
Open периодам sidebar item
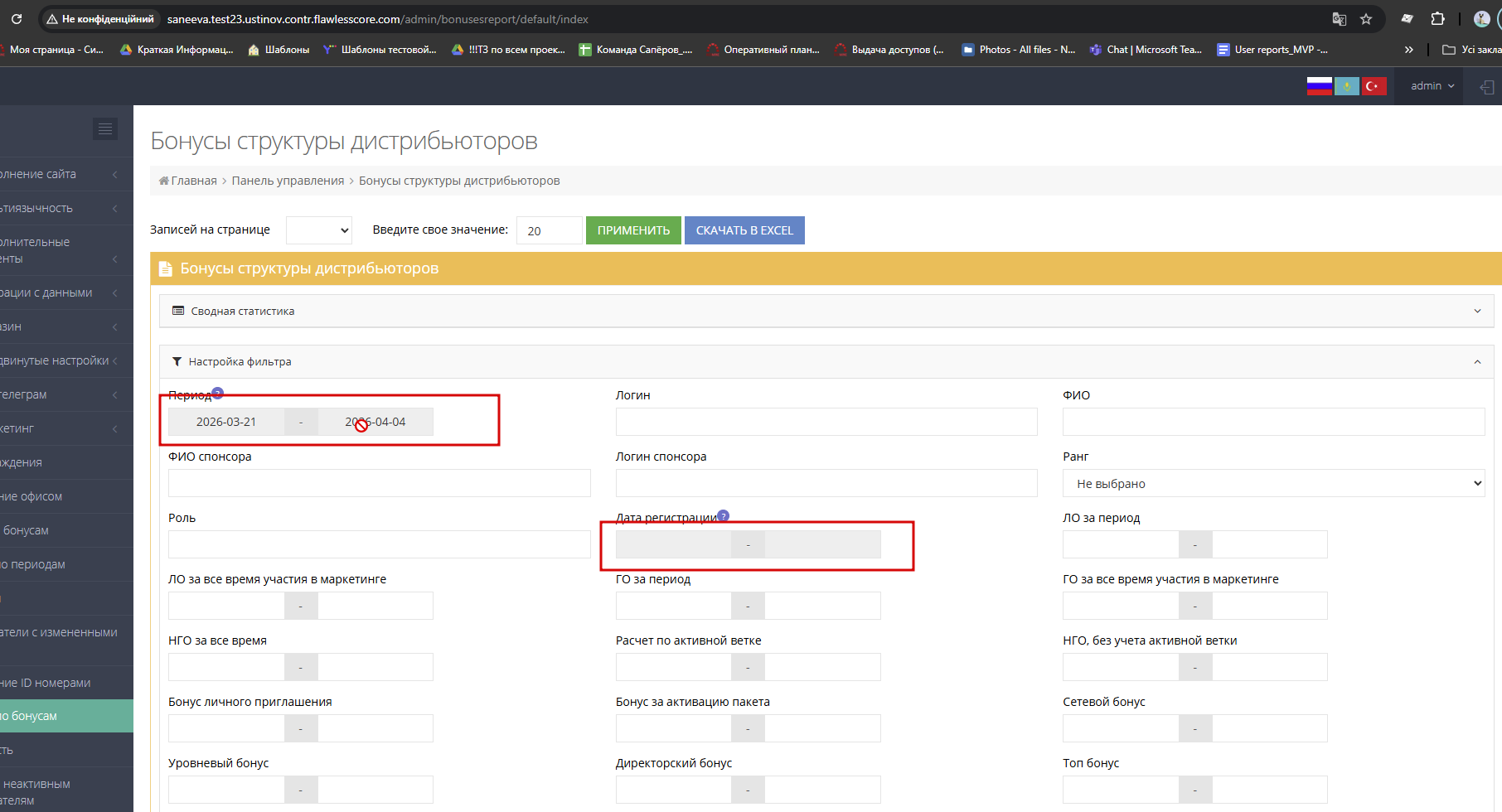point(66,564)
